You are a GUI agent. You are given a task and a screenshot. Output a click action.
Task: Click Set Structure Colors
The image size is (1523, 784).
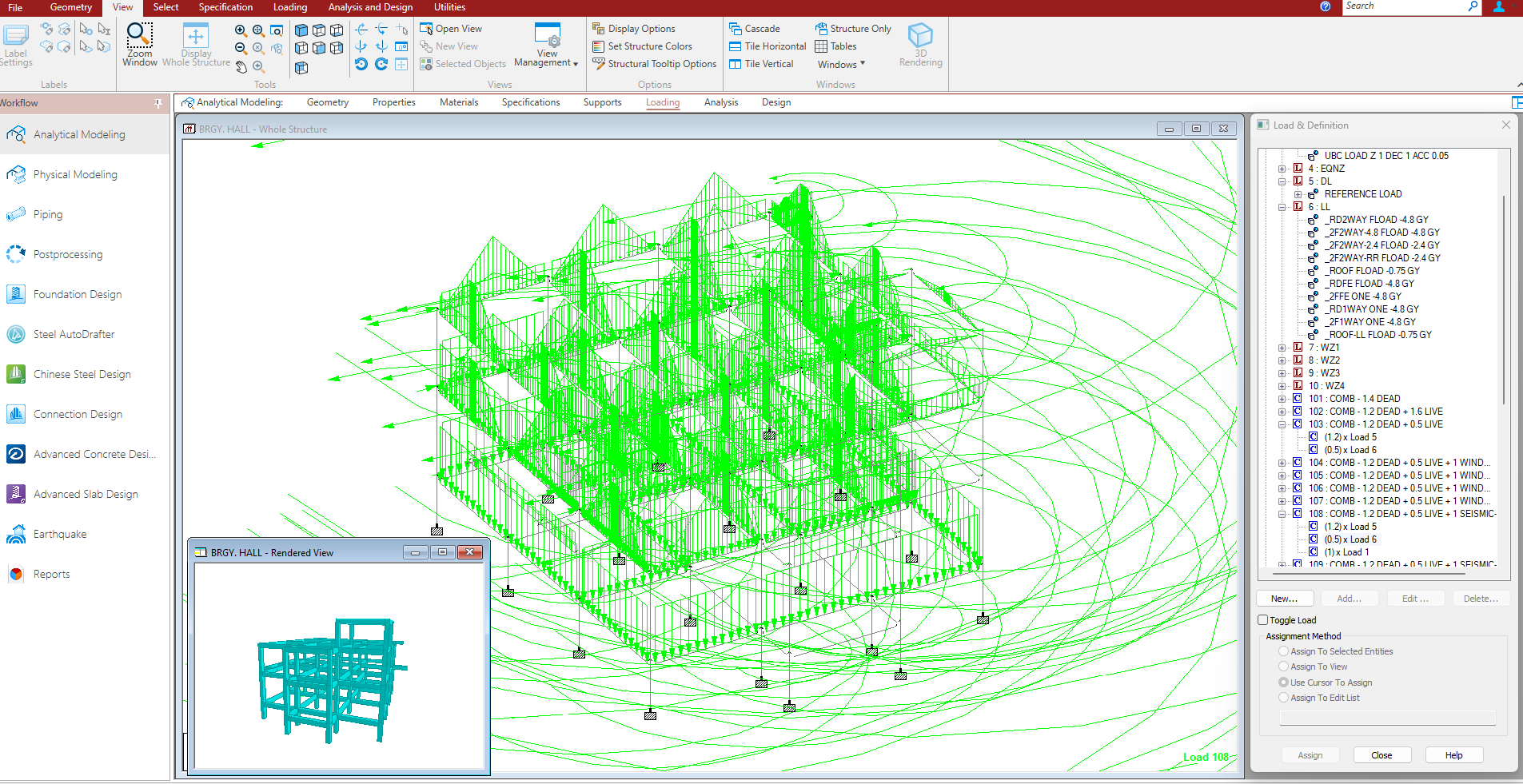point(649,46)
